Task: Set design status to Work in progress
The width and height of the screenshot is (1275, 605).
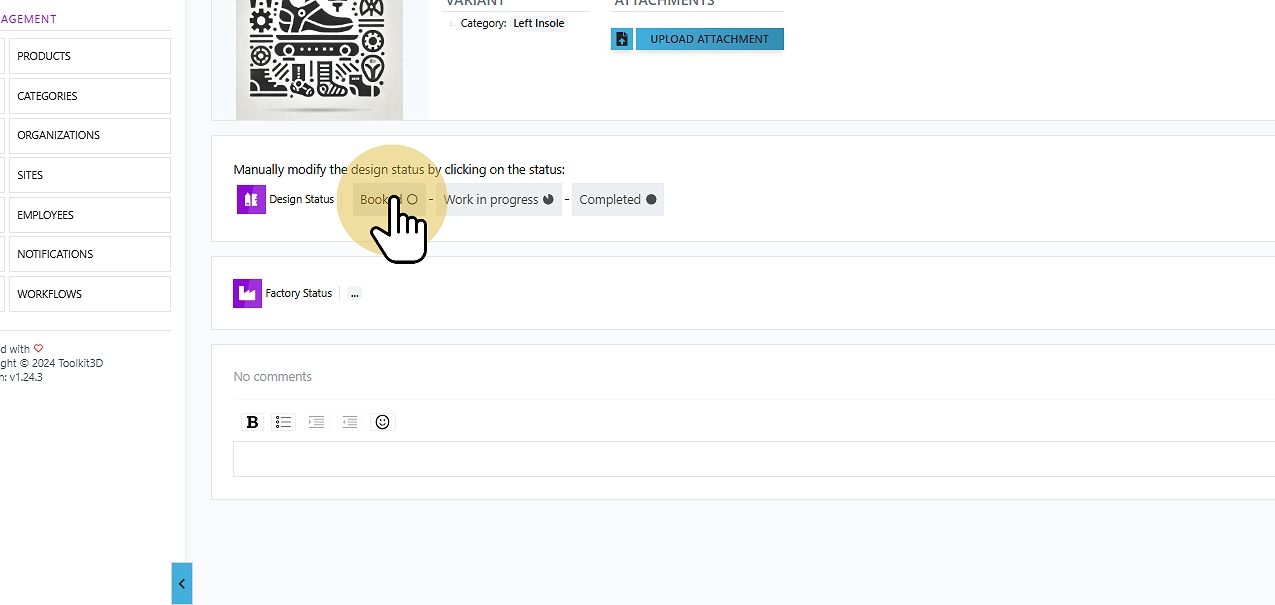Action: [499, 199]
